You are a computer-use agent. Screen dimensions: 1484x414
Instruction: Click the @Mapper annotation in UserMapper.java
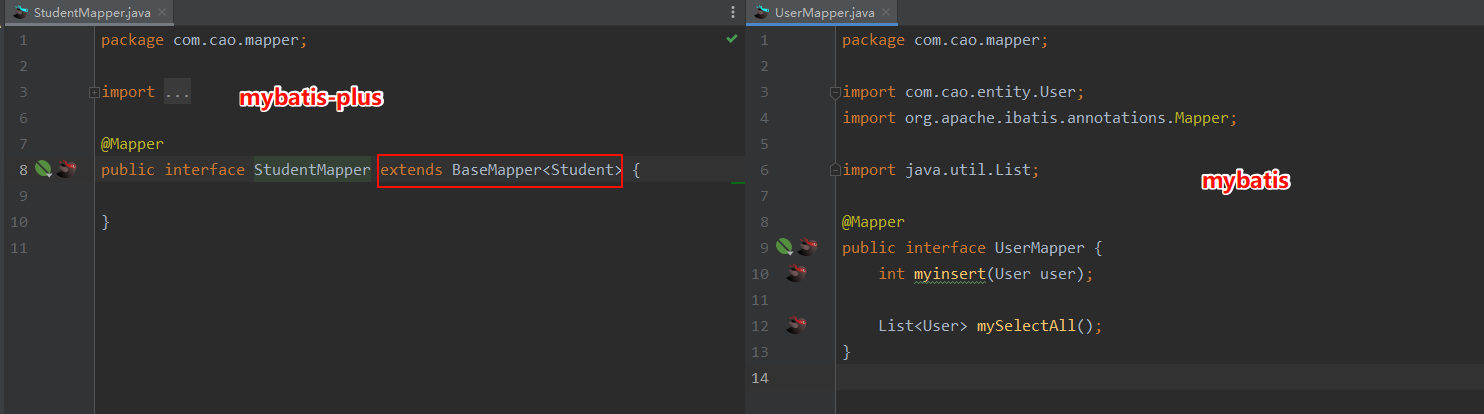pyautogui.click(x=873, y=222)
